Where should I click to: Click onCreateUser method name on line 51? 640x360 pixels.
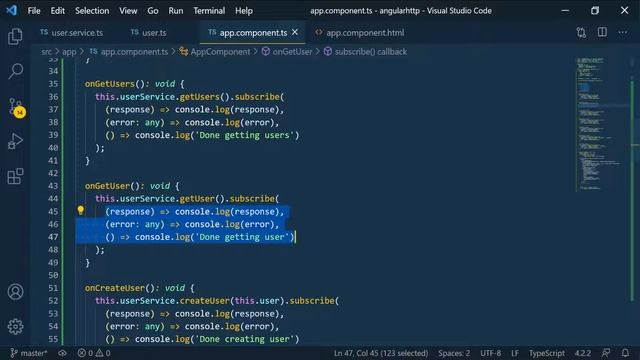(x=115, y=288)
